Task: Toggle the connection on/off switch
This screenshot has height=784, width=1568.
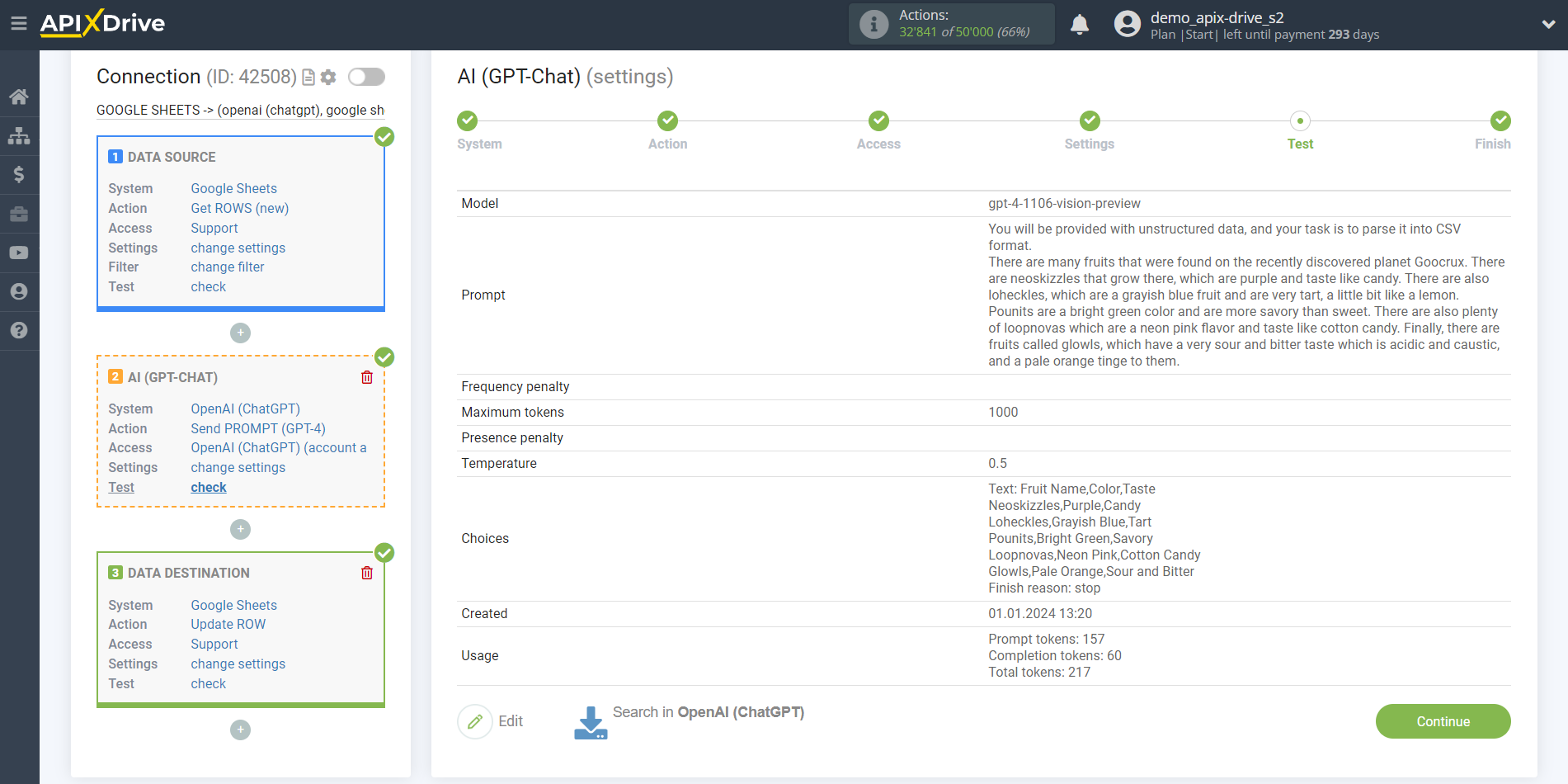Action: [366, 77]
